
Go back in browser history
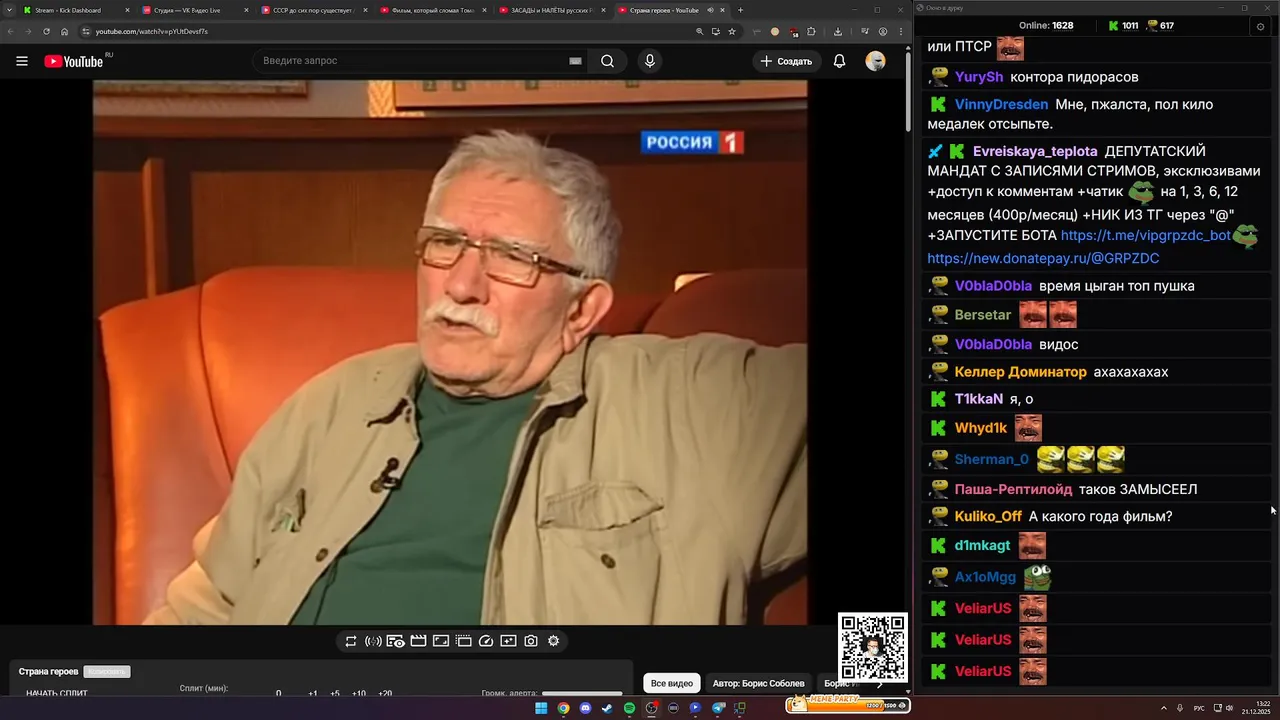point(12,31)
